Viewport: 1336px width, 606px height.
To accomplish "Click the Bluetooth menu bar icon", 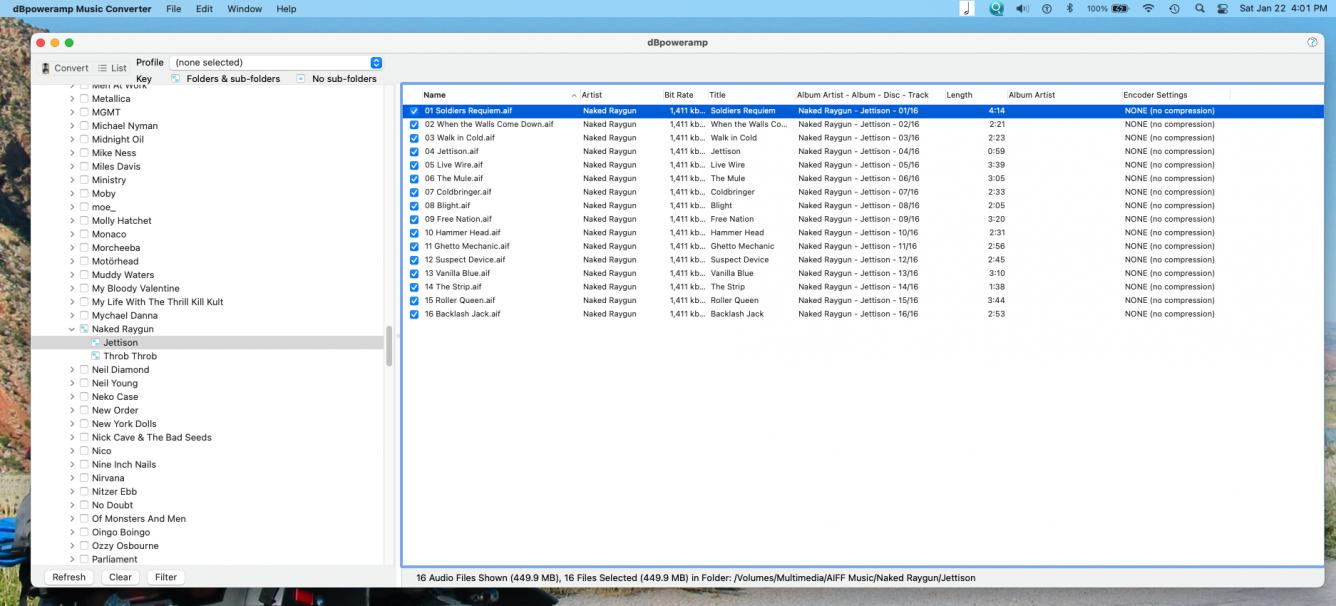I will tap(1069, 9).
